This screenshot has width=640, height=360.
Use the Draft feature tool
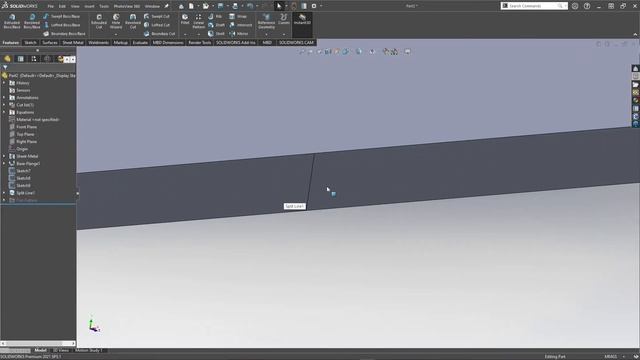pyautogui.click(x=216, y=25)
